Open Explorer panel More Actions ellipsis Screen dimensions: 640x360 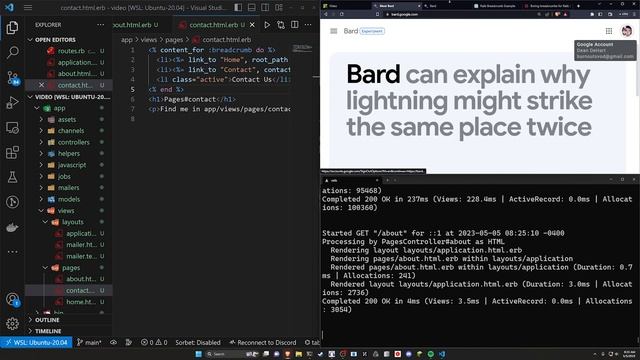point(100,25)
